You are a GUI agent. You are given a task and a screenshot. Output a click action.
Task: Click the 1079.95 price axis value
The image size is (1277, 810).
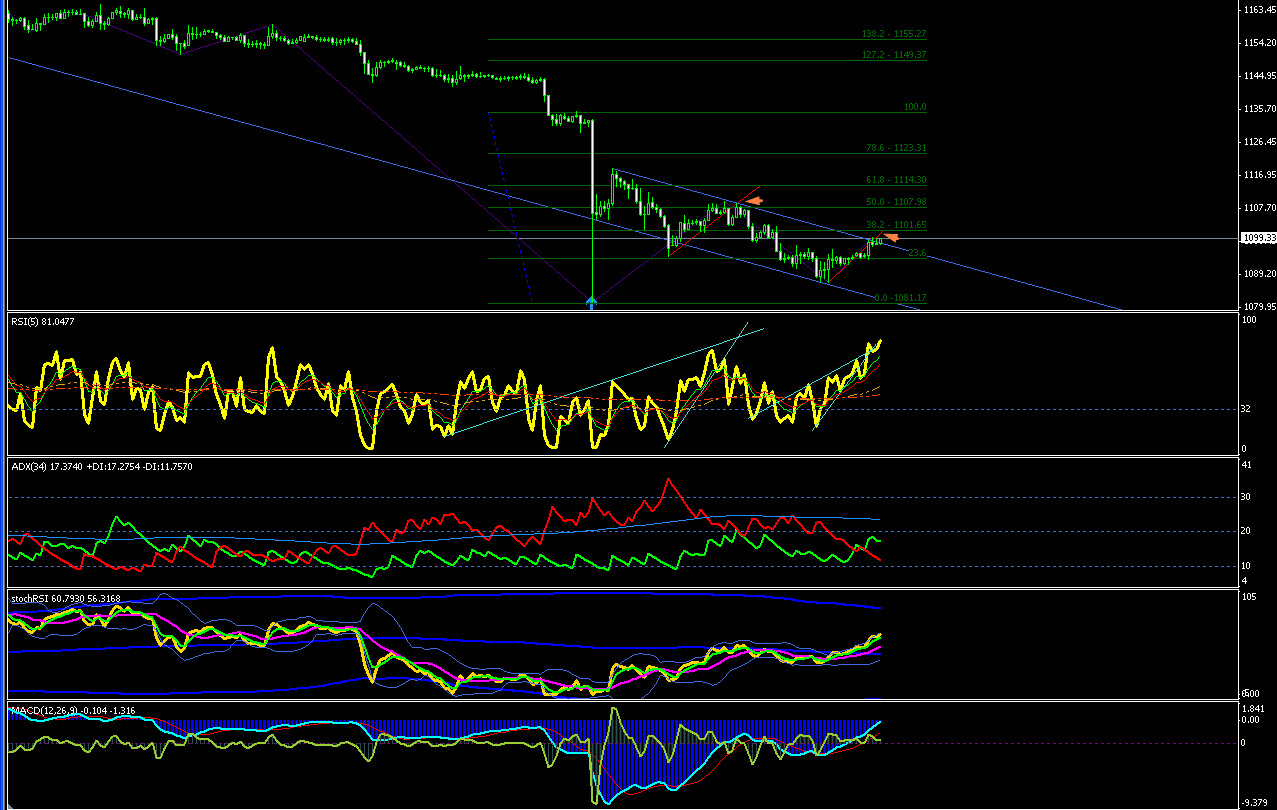pos(1258,306)
